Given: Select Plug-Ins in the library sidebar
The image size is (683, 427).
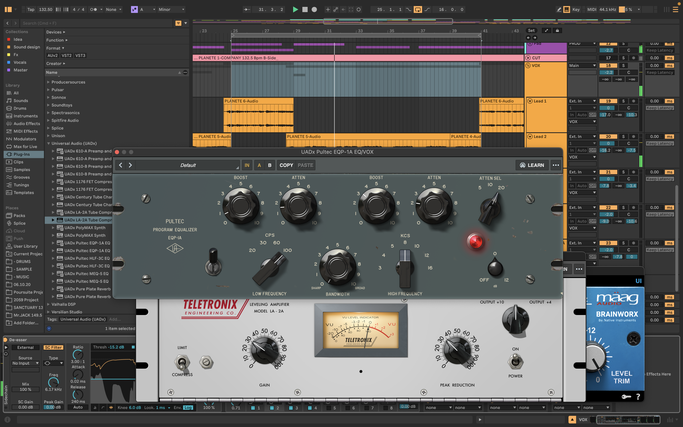Looking at the screenshot, I should click(x=23, y=155).
